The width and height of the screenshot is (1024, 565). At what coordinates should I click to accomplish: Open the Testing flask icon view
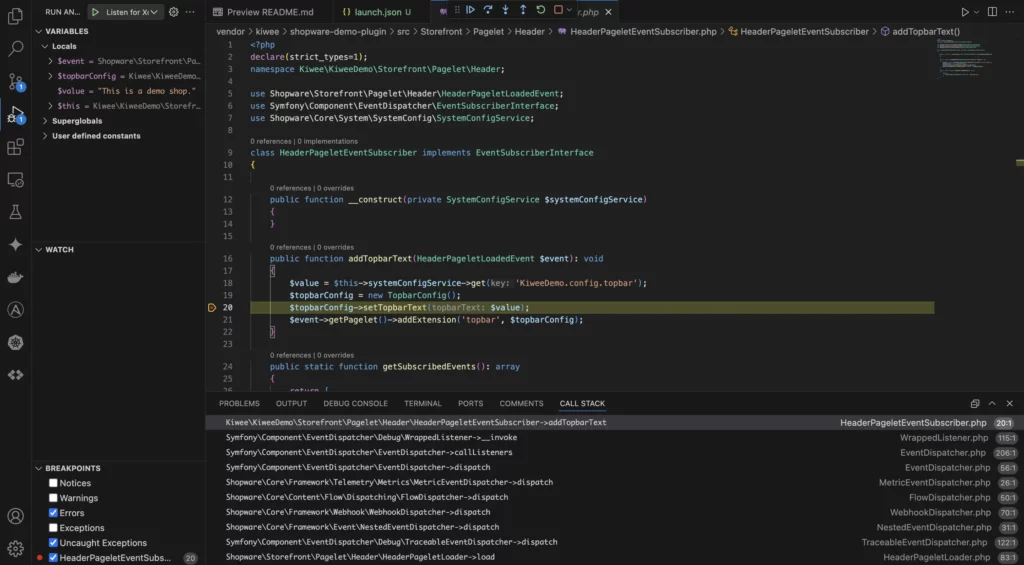point(15,212)
